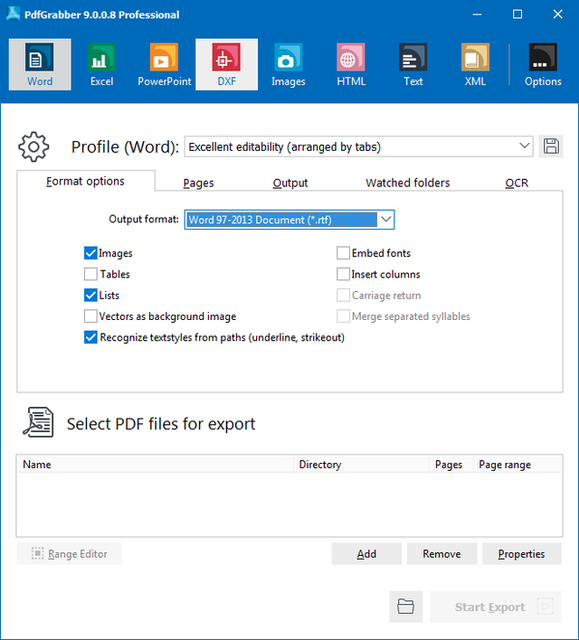Image resolution: width=579 pixels, height=640 pixels.
Task: Expand the Output format dropdown arrow
Action: click(386, 220)
